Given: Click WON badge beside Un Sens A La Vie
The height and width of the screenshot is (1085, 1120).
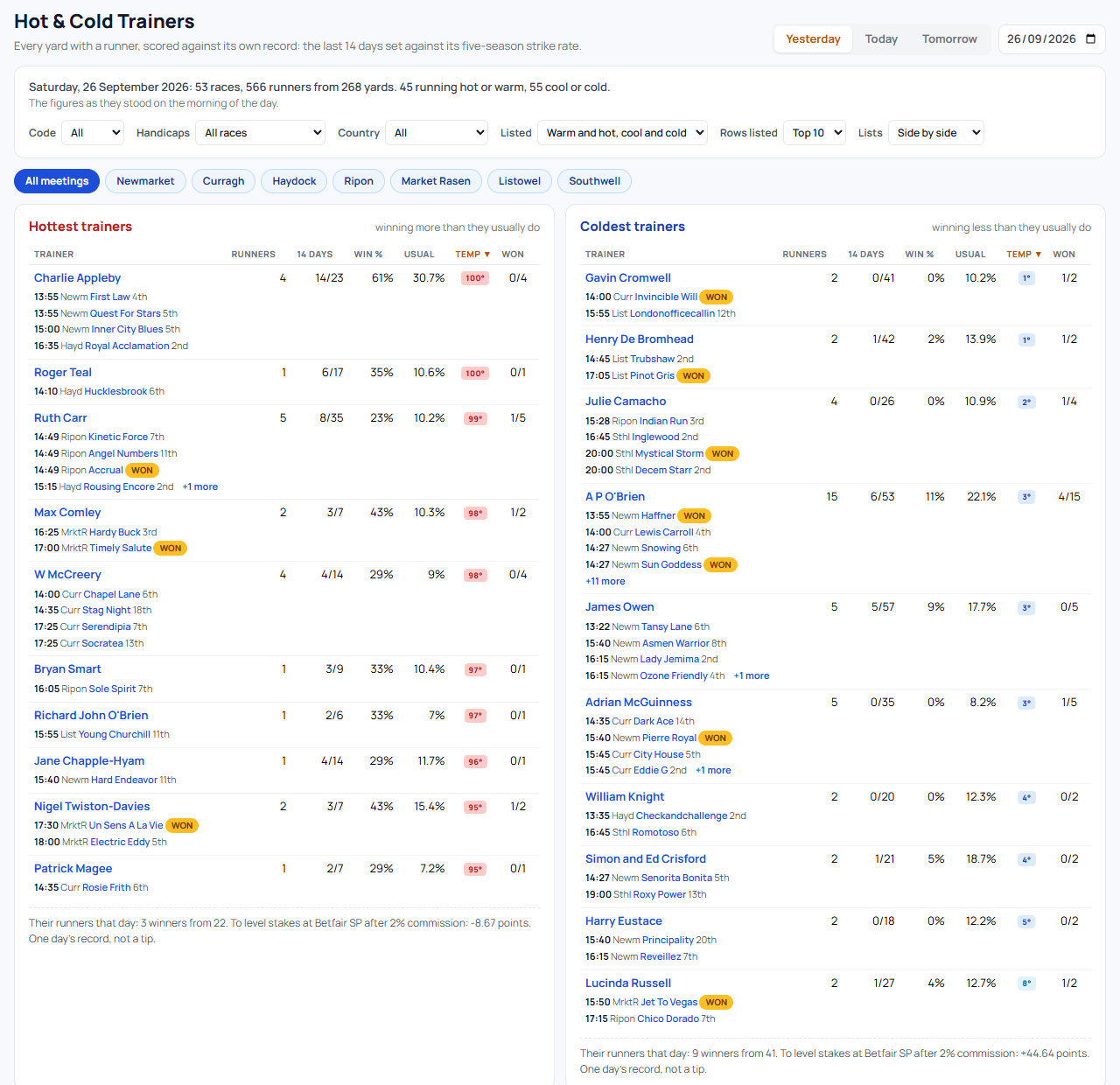Looking at the screenshot, I should point(182,825).
